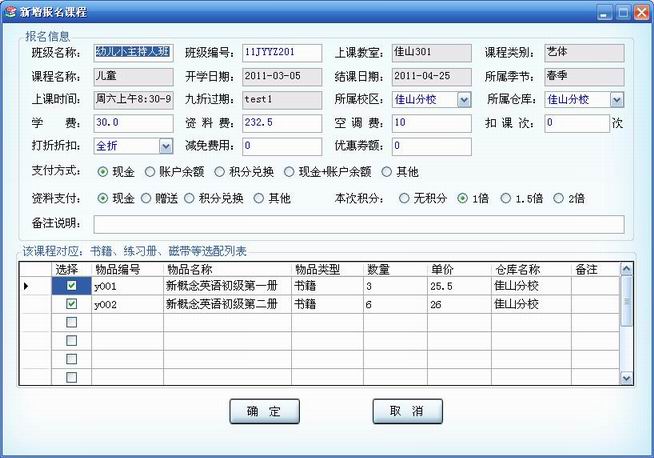Click the quantity cell 6 in y002 row
The width and height of the screenshot is (654, 458).
[395, 304]
